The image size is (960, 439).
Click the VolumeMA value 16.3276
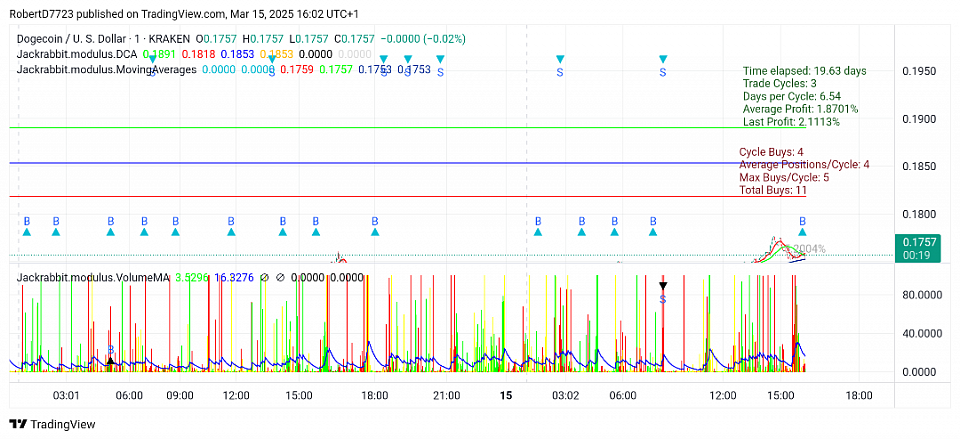click(x=234, y=277)
